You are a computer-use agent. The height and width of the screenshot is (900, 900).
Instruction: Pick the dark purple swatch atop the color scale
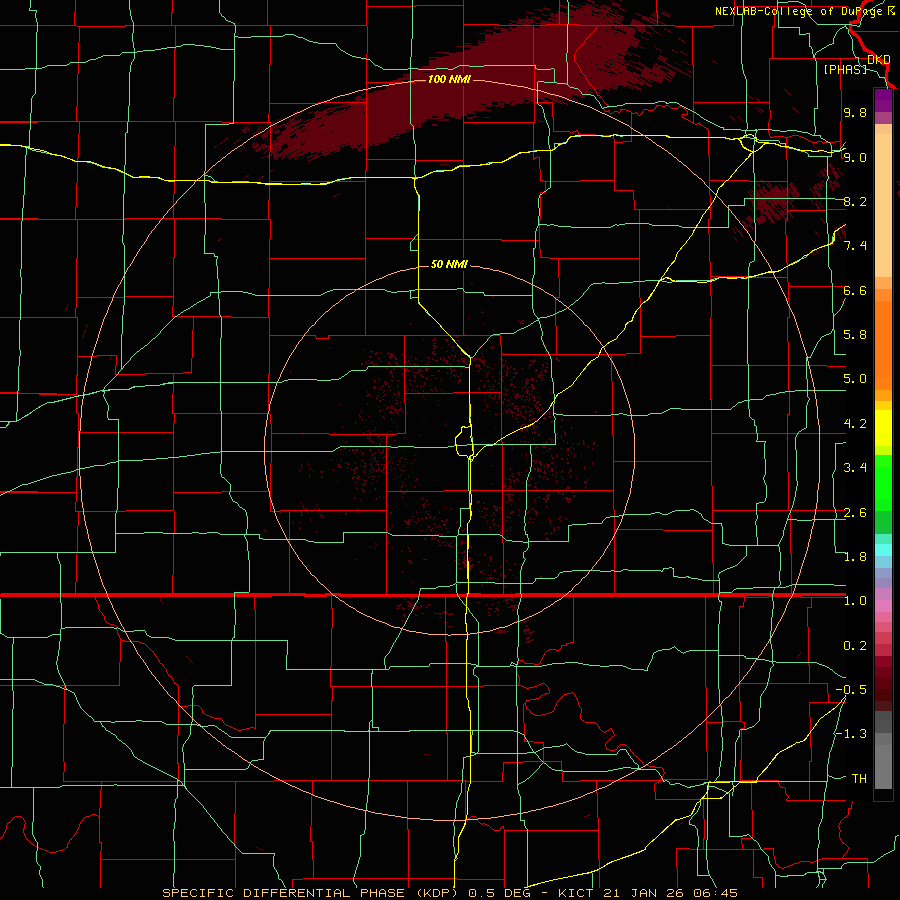pos(883,100)
